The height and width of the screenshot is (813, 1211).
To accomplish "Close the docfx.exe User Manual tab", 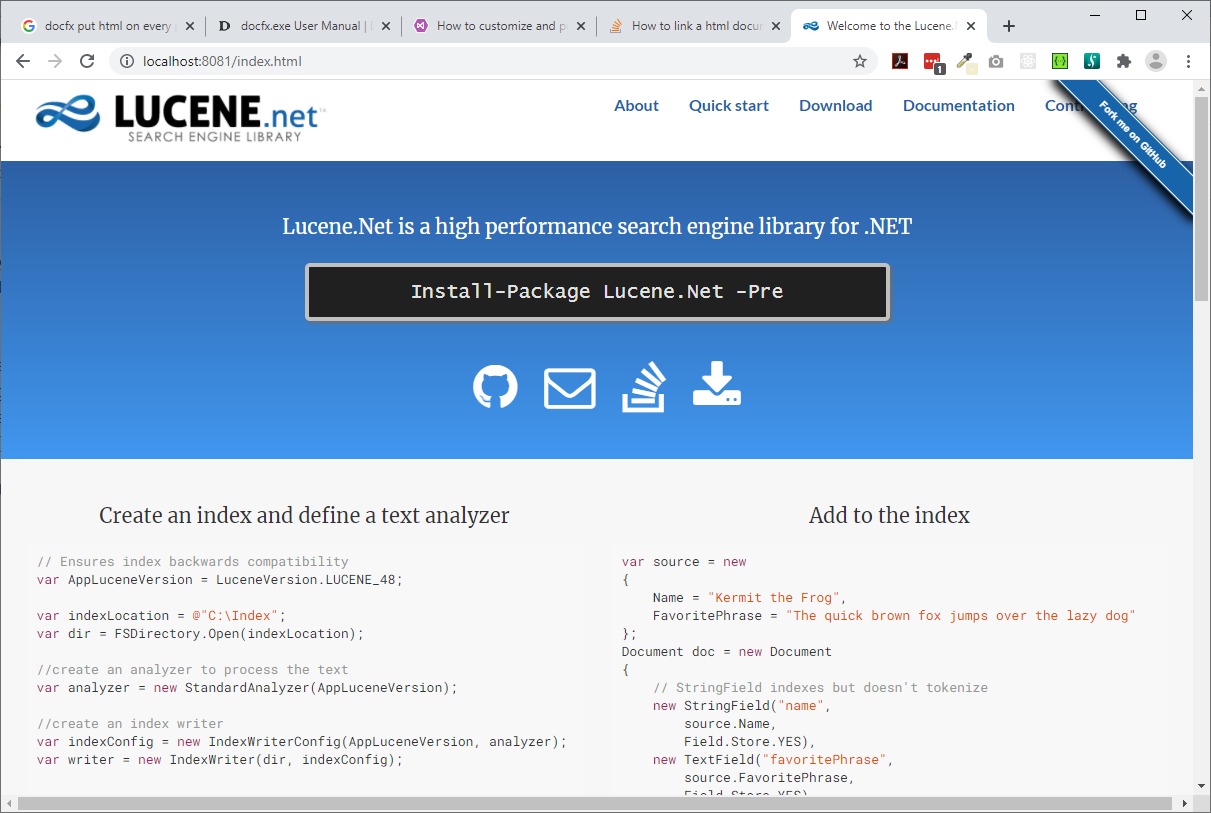I will [385, 26].
